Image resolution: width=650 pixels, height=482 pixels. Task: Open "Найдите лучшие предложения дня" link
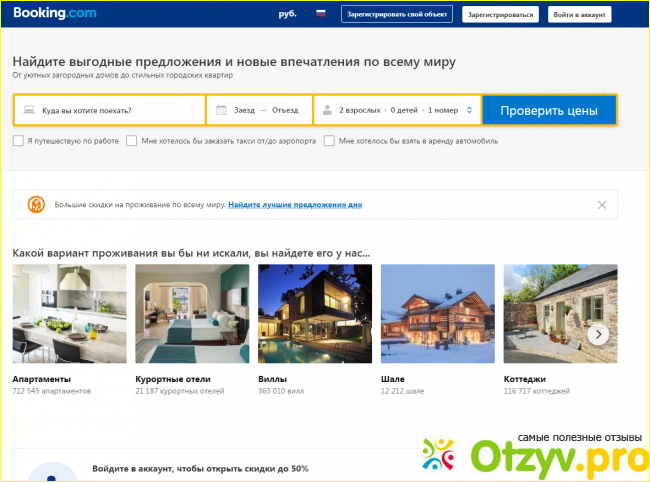click(294, 204)
